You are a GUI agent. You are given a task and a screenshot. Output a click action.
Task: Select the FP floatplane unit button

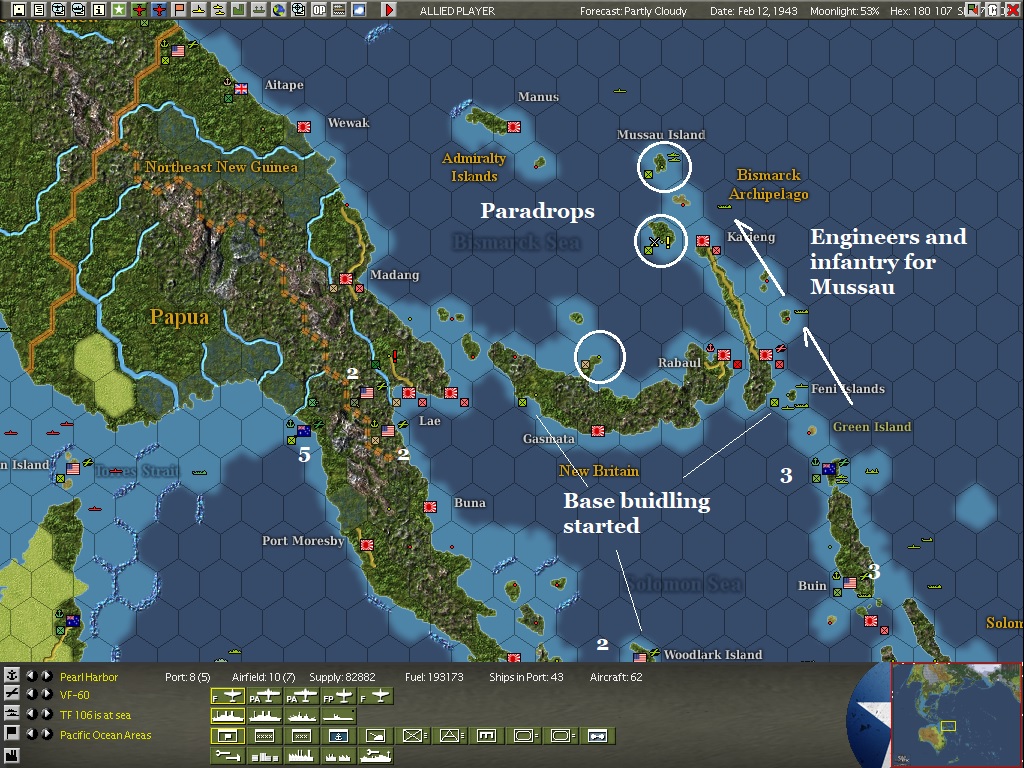point(338,696)
